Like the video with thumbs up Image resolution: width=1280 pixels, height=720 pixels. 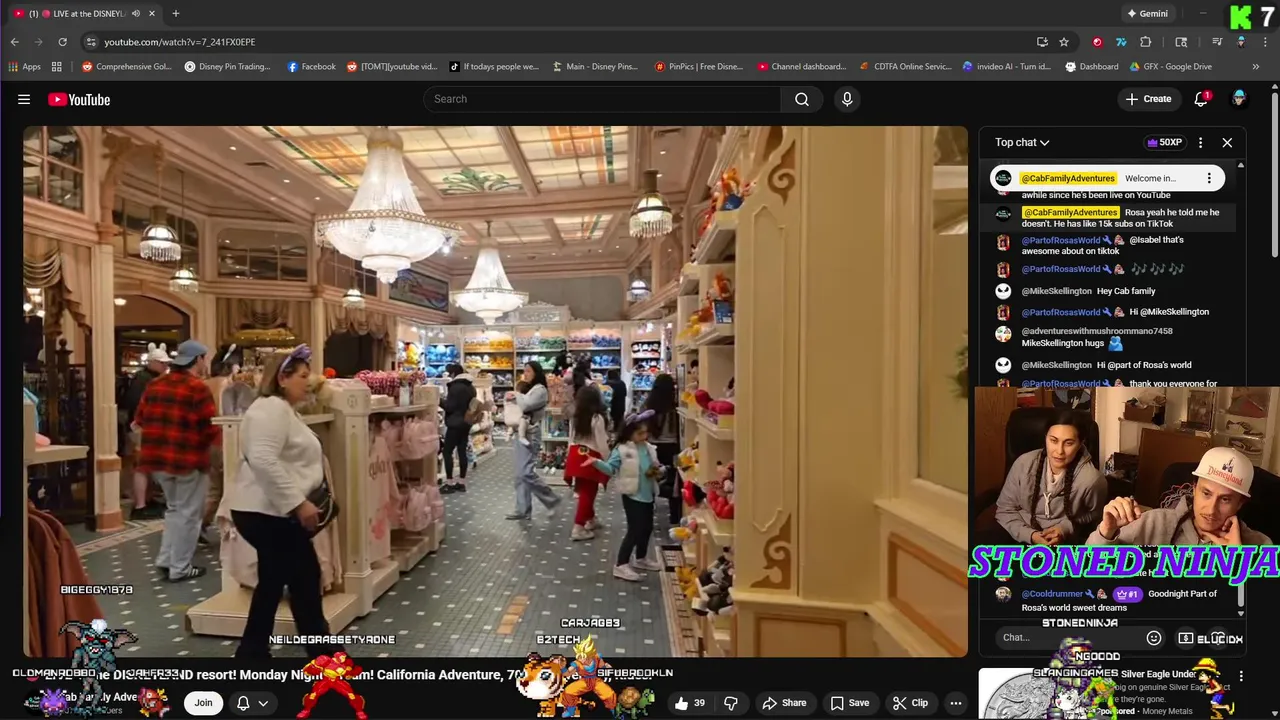[x=689, y=703]
